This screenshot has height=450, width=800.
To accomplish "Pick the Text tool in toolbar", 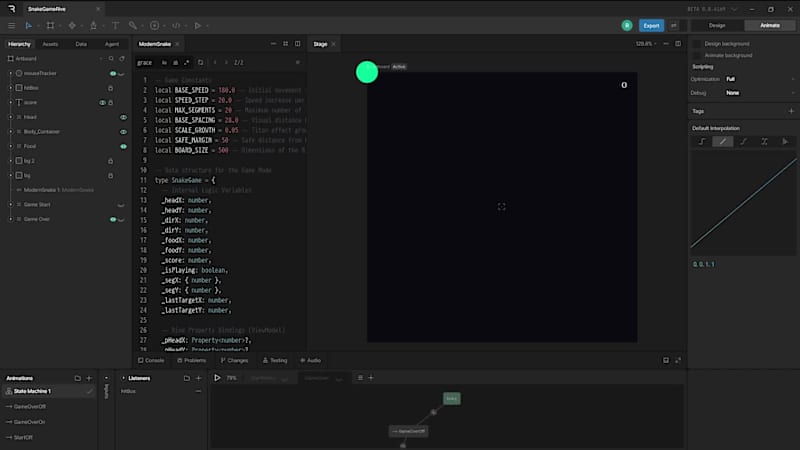I will pyautogui.click(x=115, y=26).
